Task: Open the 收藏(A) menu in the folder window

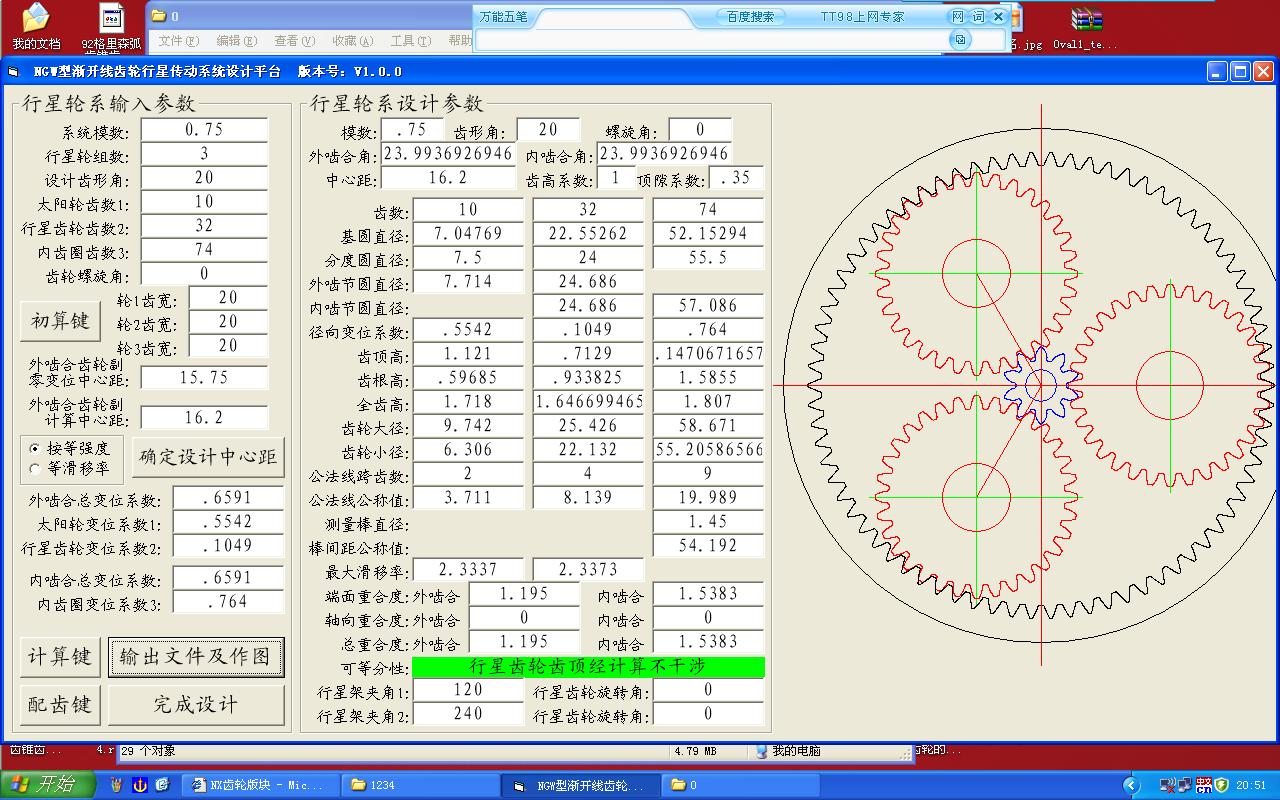Action: coord(352,41)
